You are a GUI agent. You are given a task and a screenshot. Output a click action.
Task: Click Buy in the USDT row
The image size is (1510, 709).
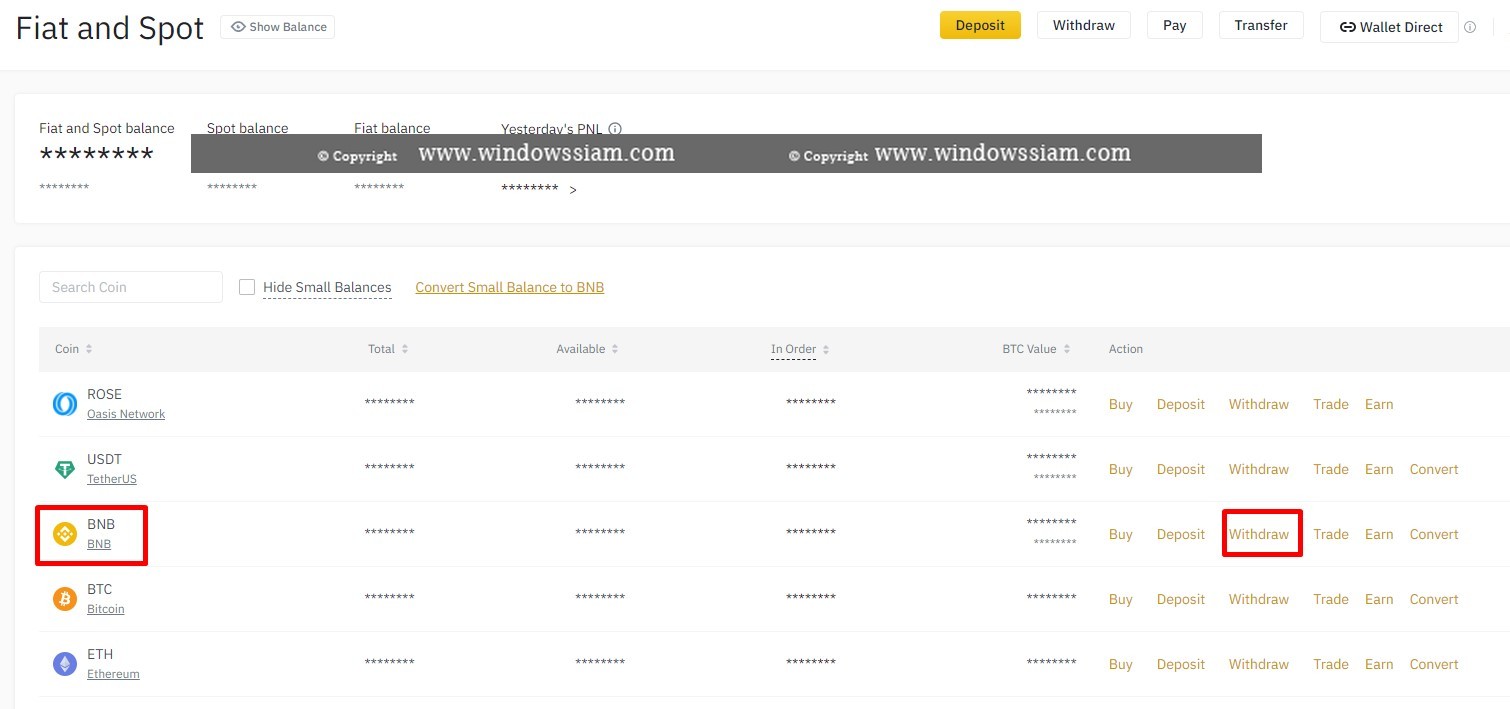click(x=1121, y=469)
